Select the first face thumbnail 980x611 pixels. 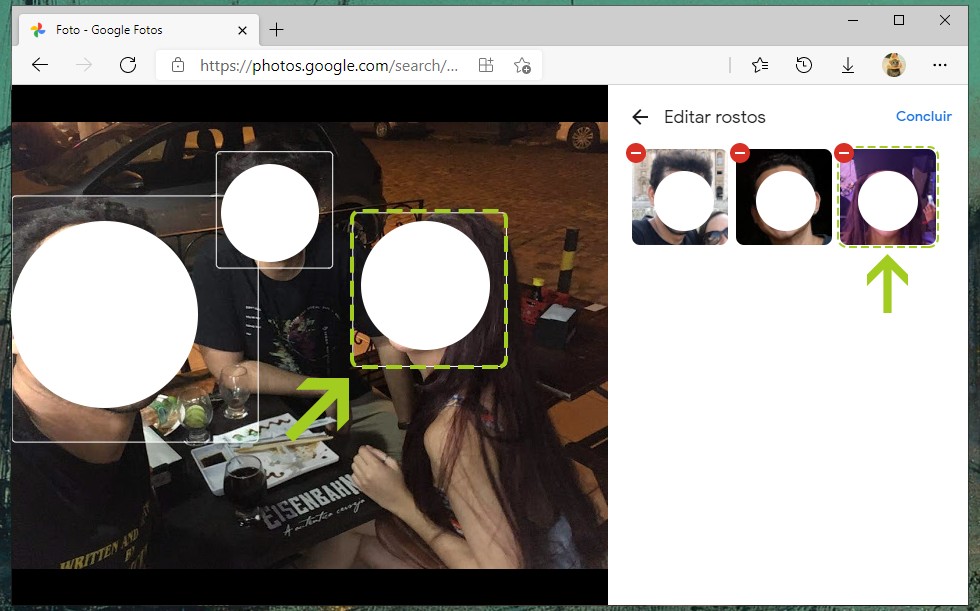point(680,198)
